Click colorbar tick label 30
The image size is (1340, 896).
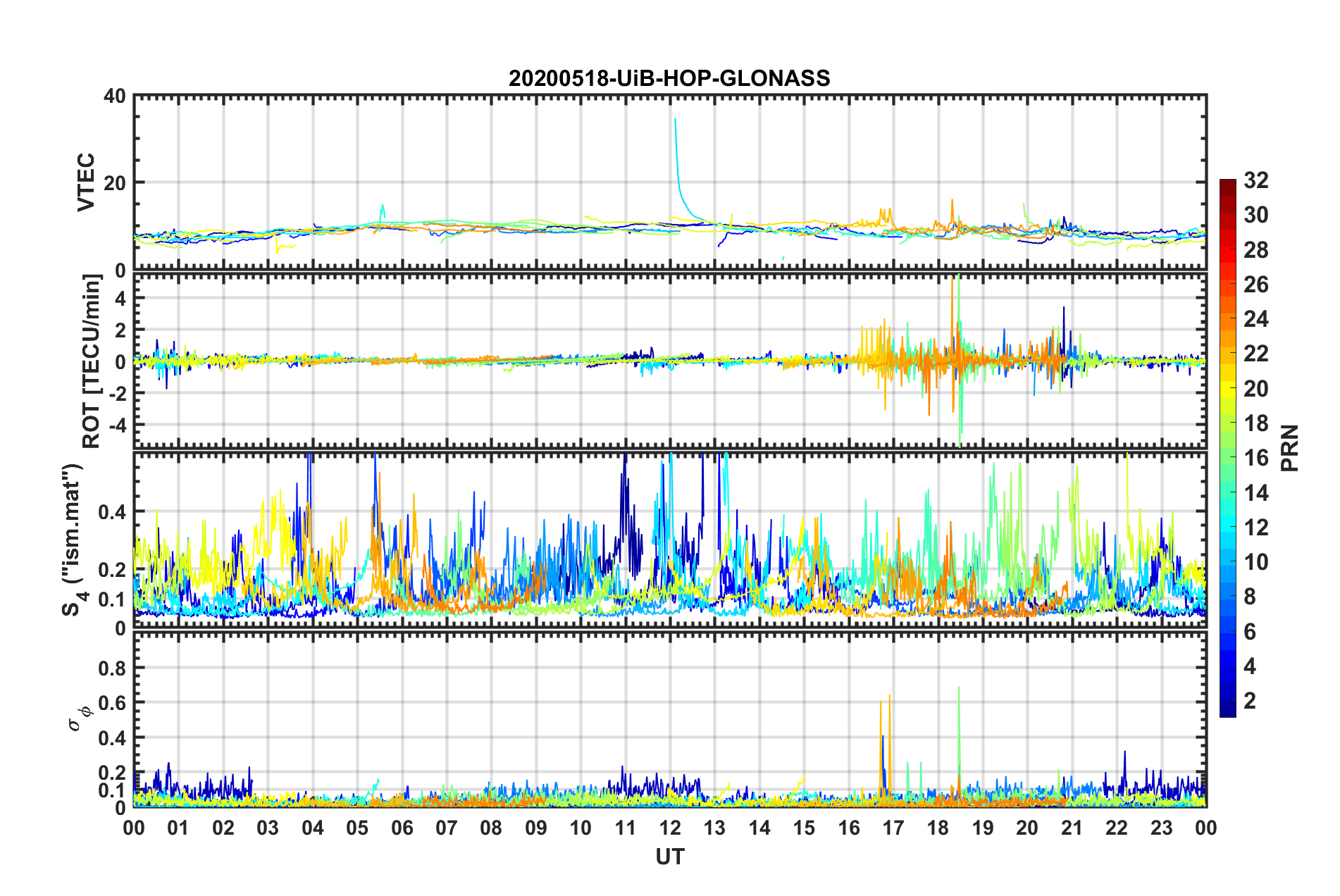(x=1255, y=215)
